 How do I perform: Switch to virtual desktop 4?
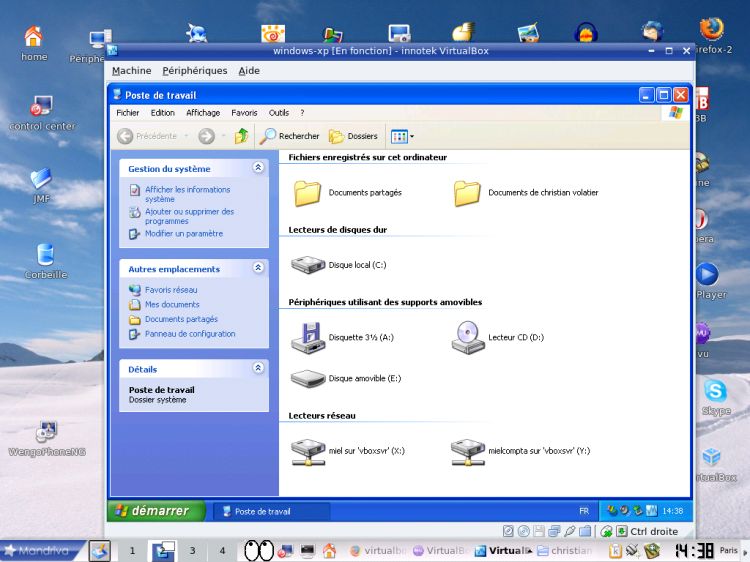coord(222,551)
